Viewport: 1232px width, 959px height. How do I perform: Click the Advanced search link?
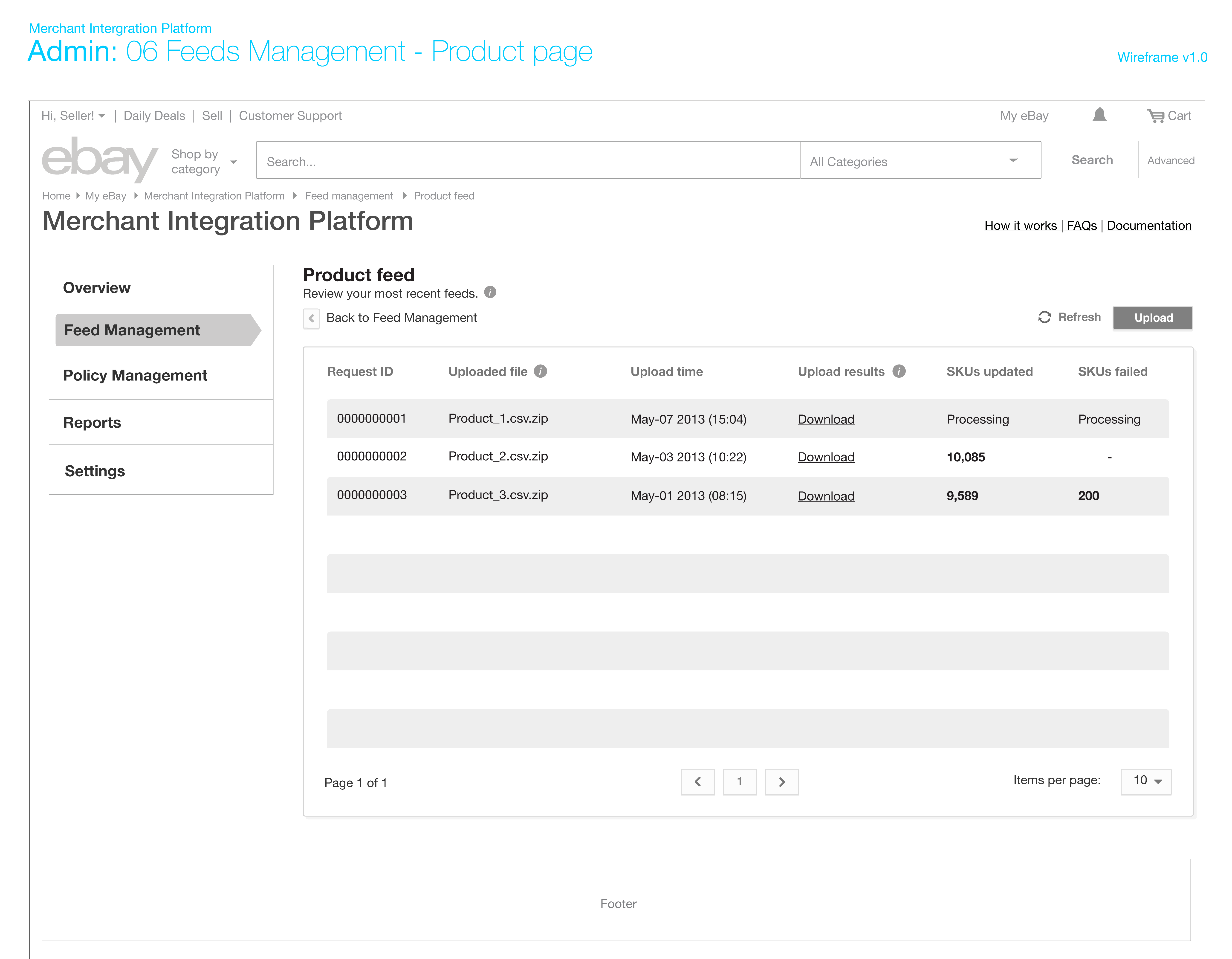pyautogui.click(x=1171, y=161)
